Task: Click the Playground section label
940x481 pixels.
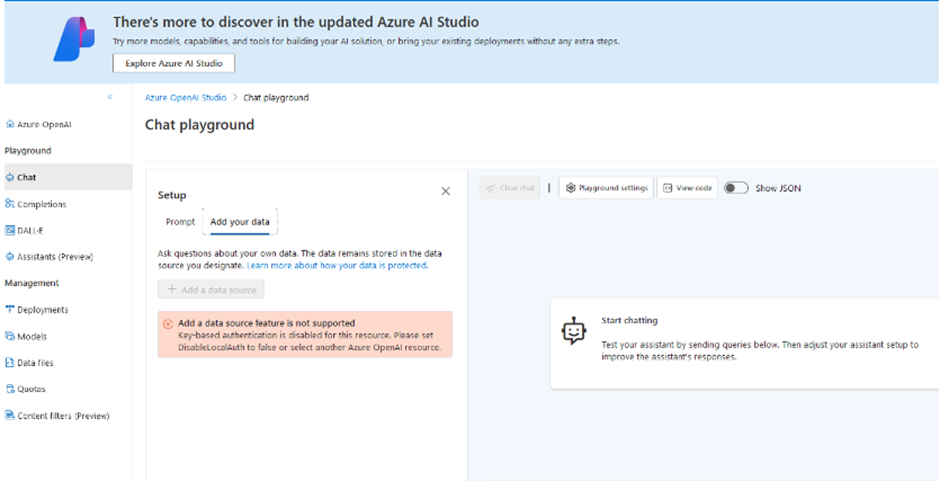Action: pyautogui.click(x=28, y=151)
